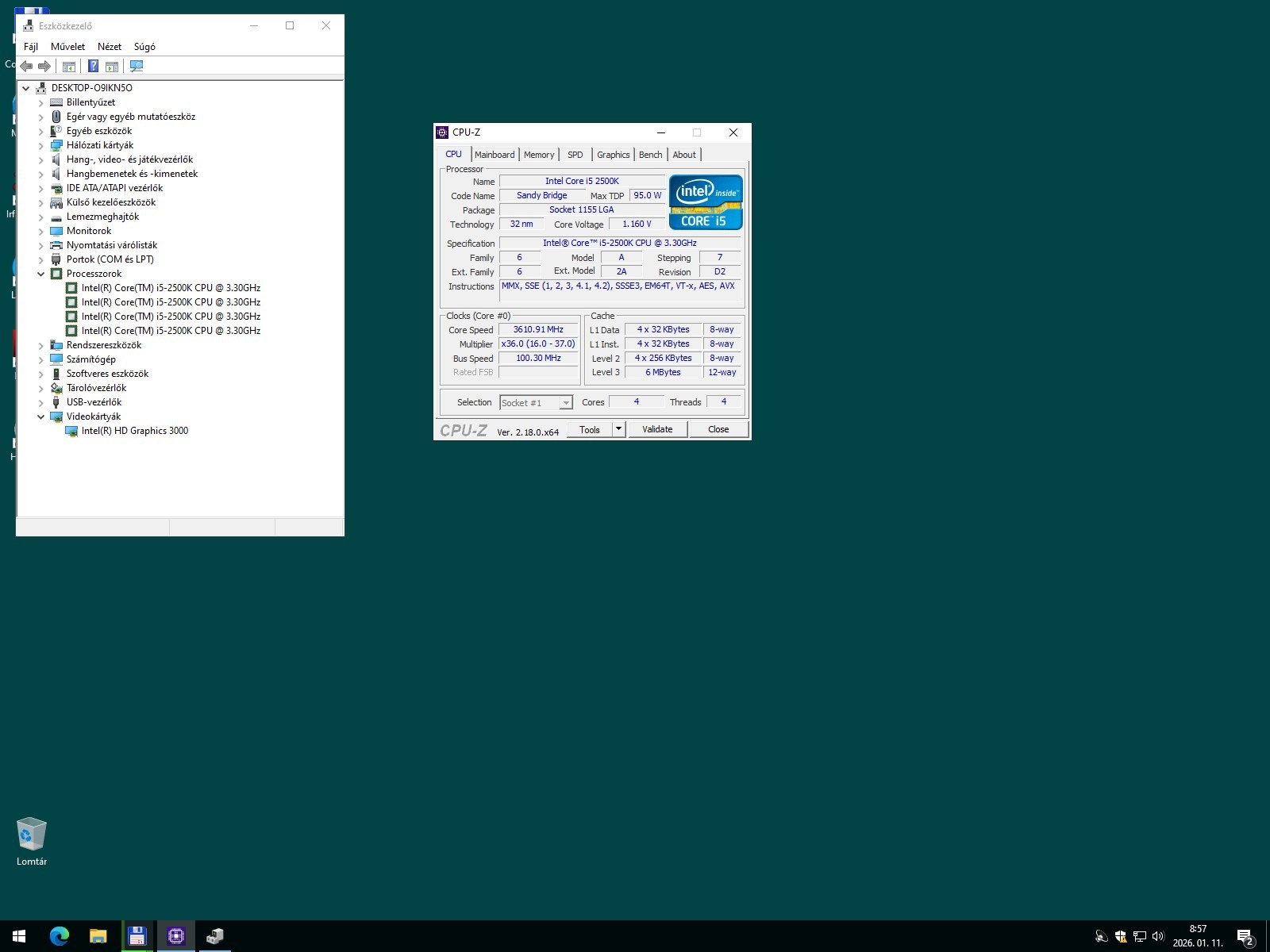Select the Monitorok category icon
The height and width of the screenshot is (952, 1270).
[56, 231]
